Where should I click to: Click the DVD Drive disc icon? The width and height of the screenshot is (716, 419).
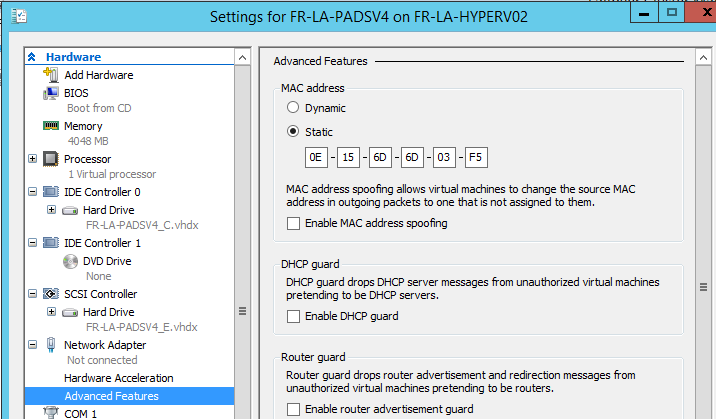tap(70, 261)
